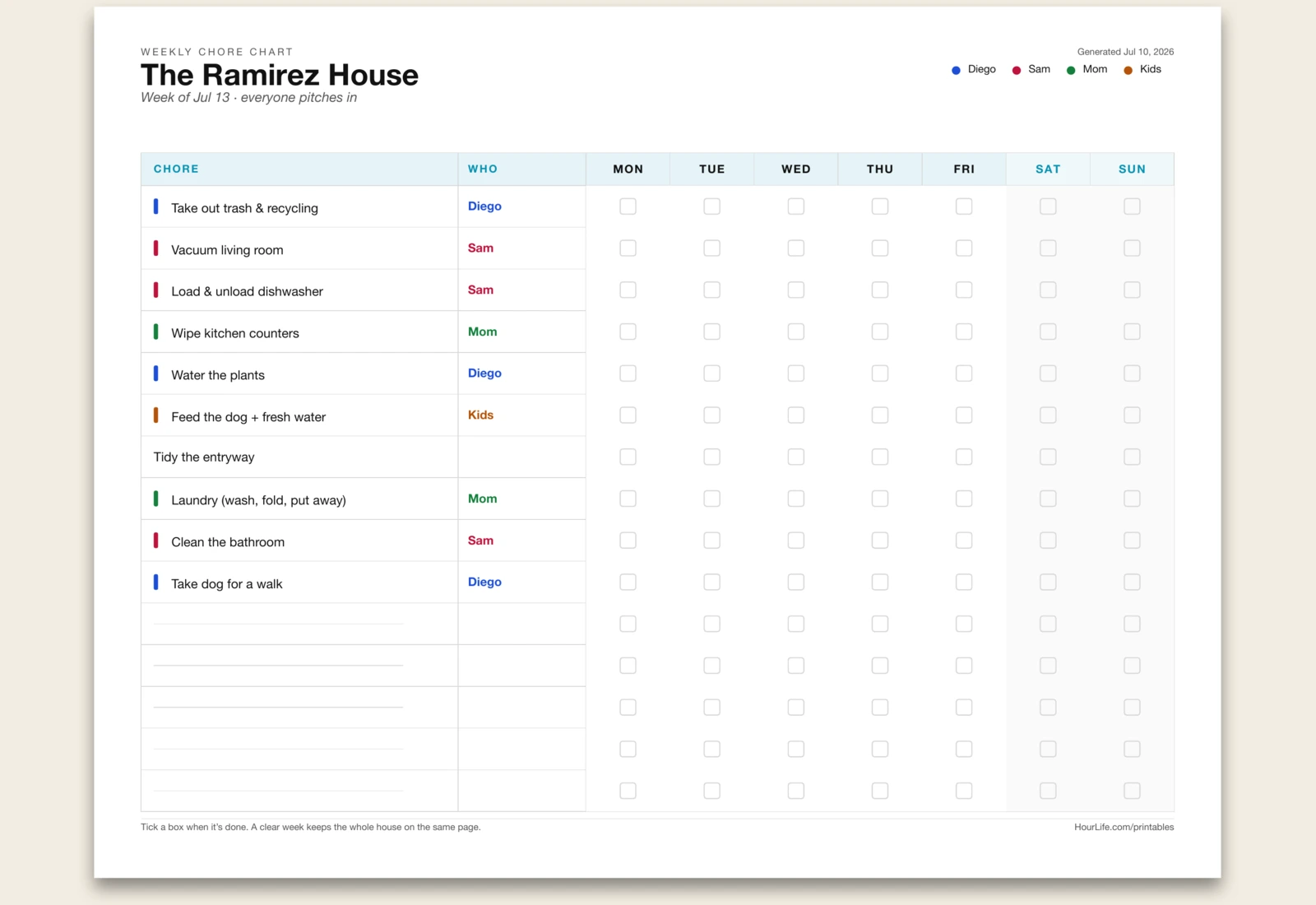Click the orange Kids legend dot
Screen dimensions: 1316x905
1128,70
